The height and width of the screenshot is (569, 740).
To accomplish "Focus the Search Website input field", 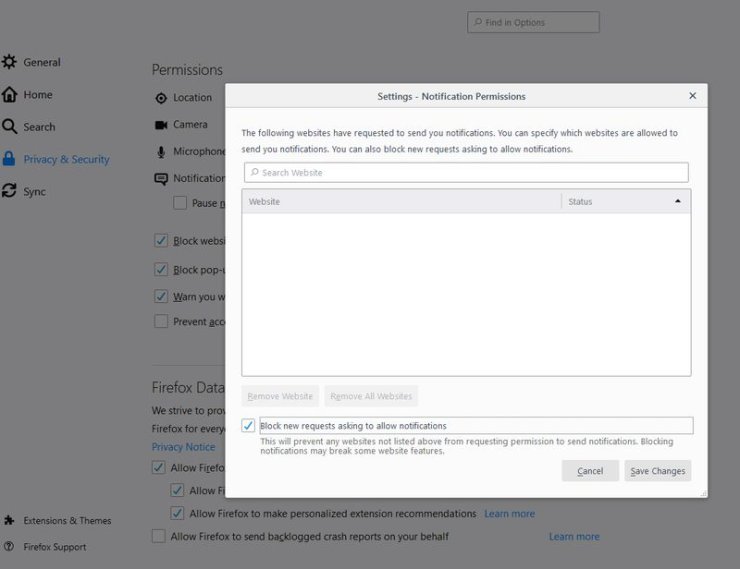I will pos(466,173).
